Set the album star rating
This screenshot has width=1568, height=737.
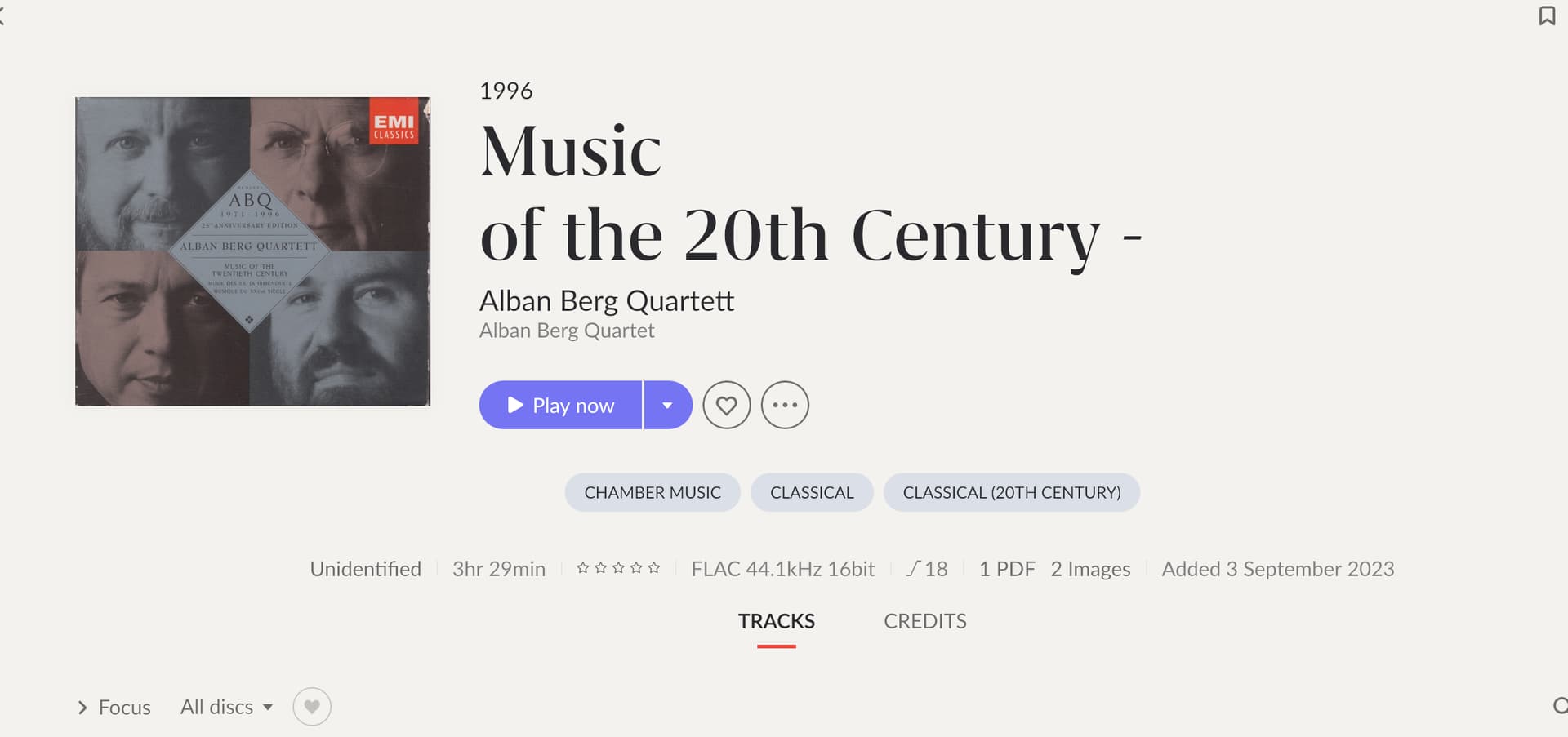618,568
